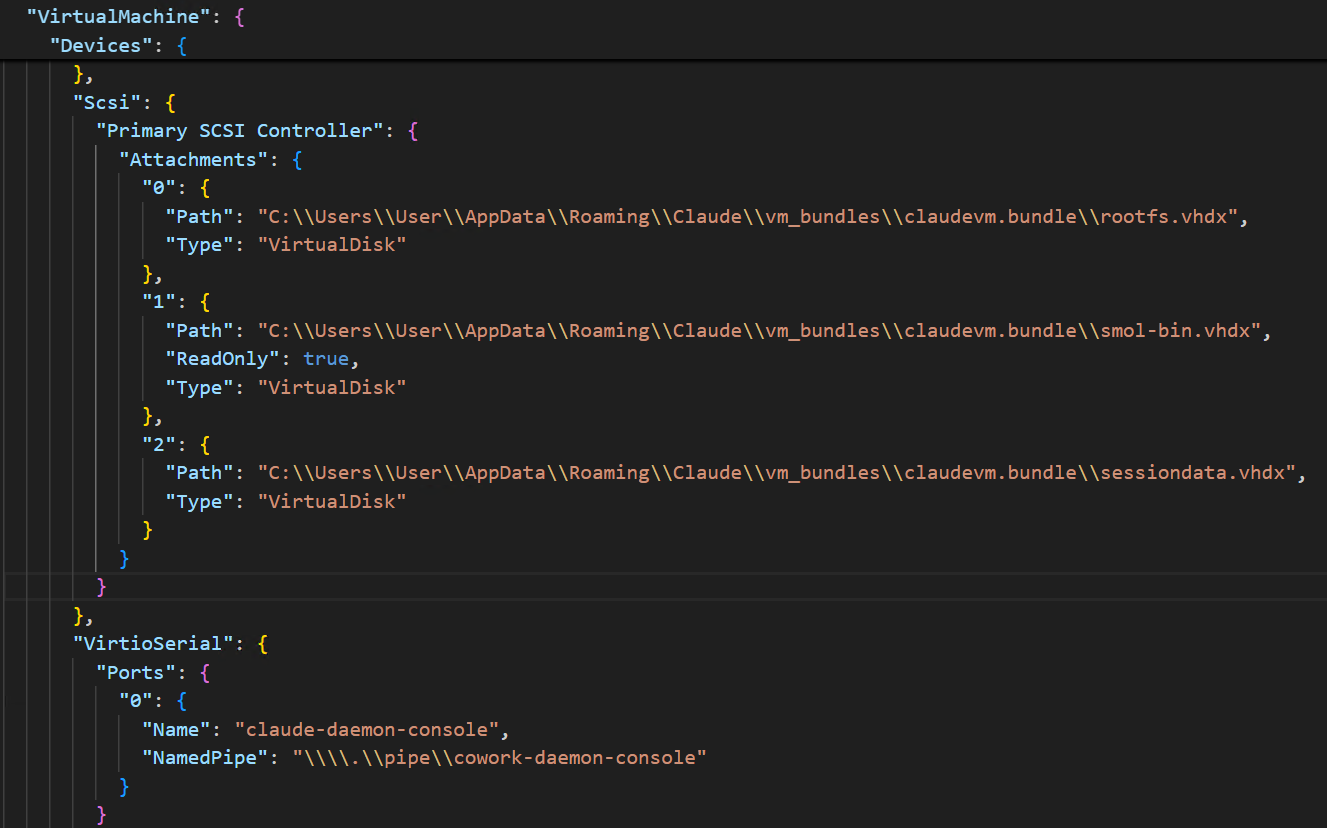1327x828 pixels.
Task: Click the "VirtioSerial" key
Action: [154, 644]
